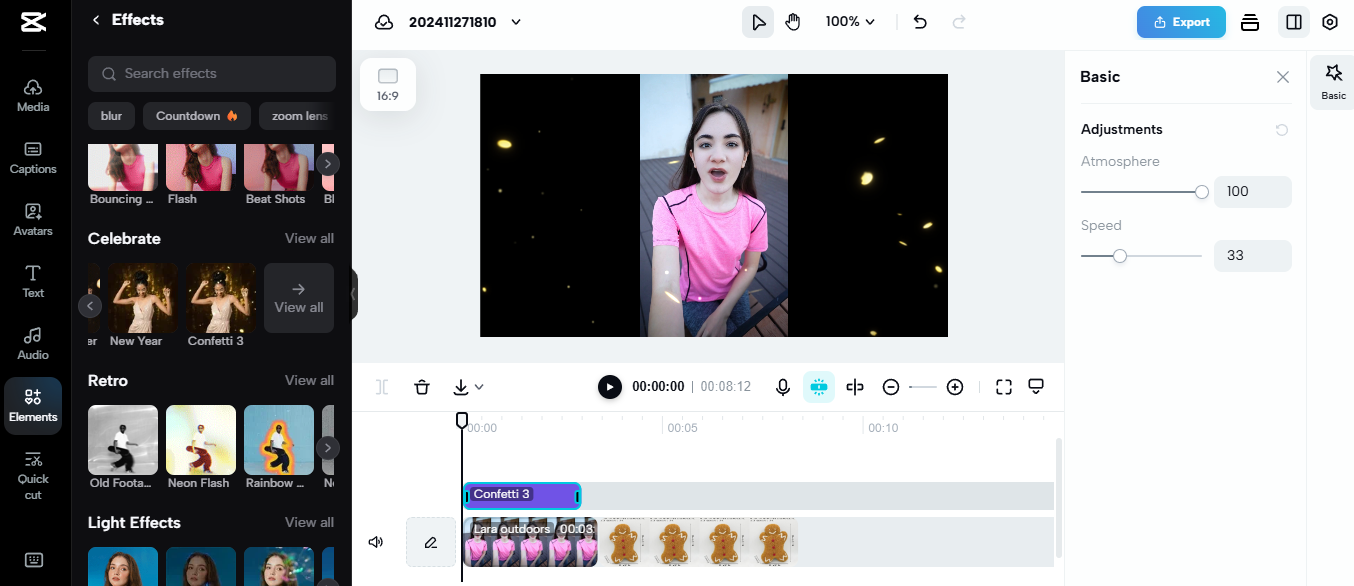The width and height of the screenshot is (1354, 586).
Task: Open the Captions panel
Action: pyautogui.click(x=33, y=158)
